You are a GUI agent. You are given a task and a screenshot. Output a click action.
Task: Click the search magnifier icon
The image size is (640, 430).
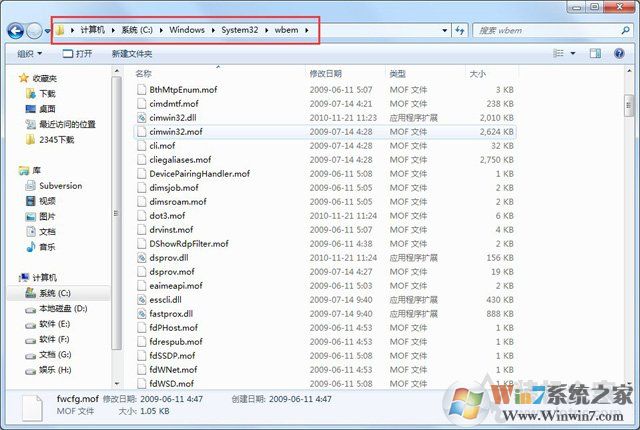click(625, 30)
